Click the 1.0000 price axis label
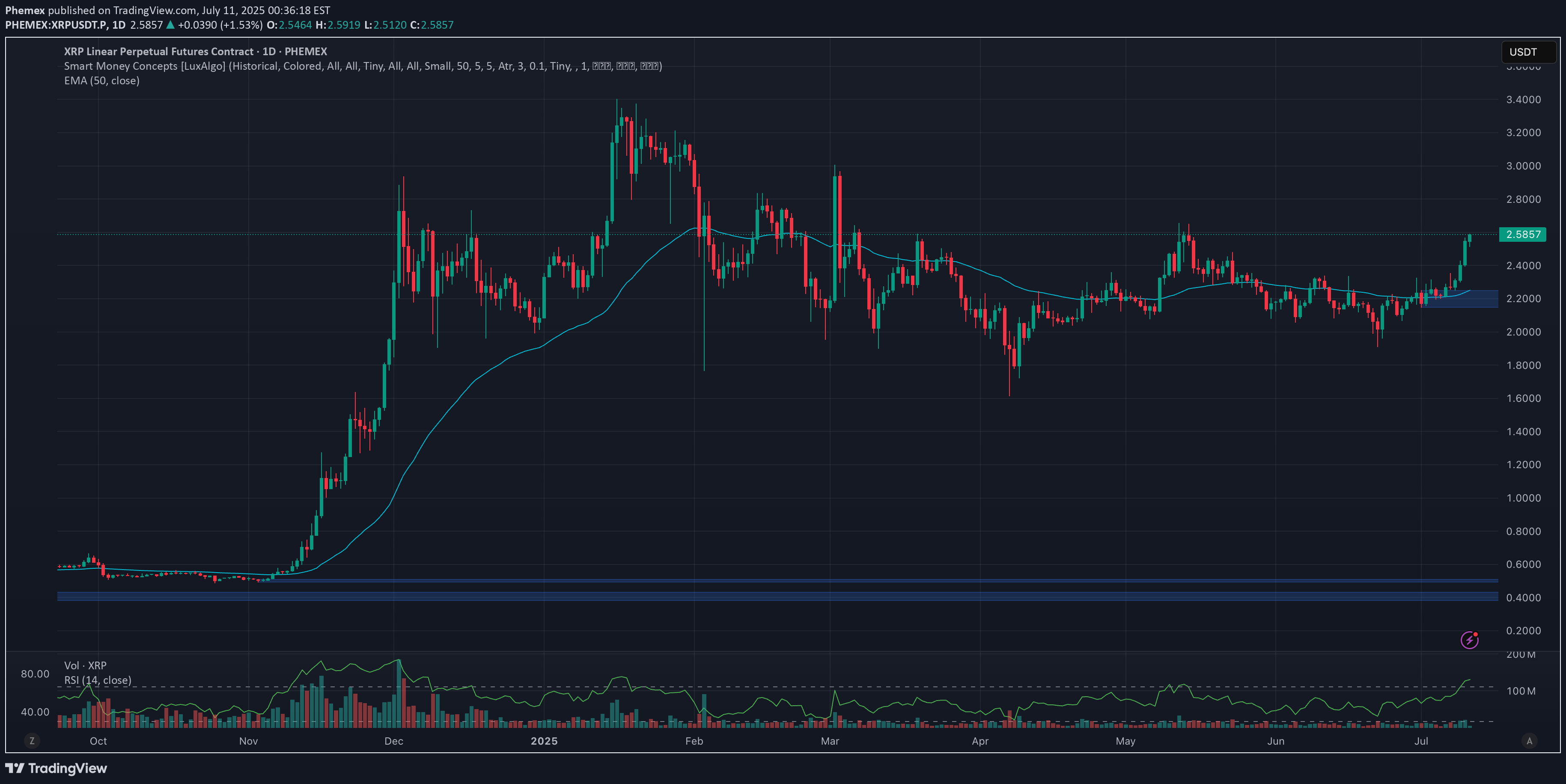This screenshot has height=784, width=1566. click(x=1524, y=498)
